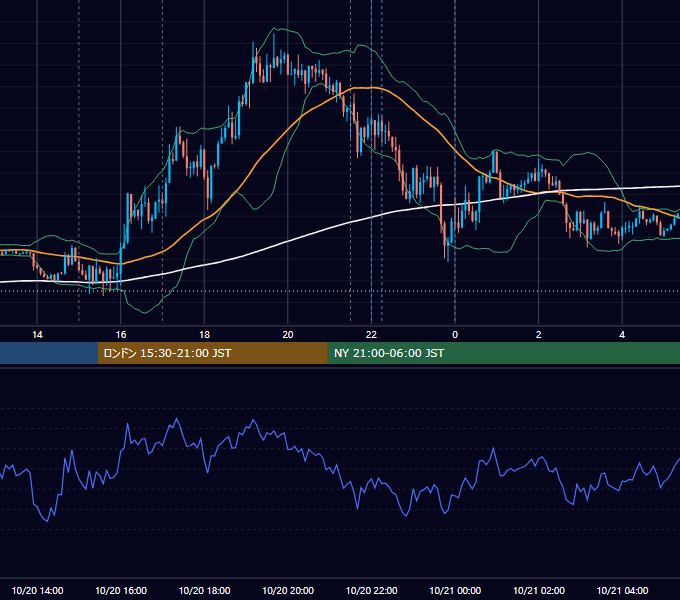Click the hour label 14 on the axis
This screenshot has width=680, height=600.
click(x=37, y=334)
